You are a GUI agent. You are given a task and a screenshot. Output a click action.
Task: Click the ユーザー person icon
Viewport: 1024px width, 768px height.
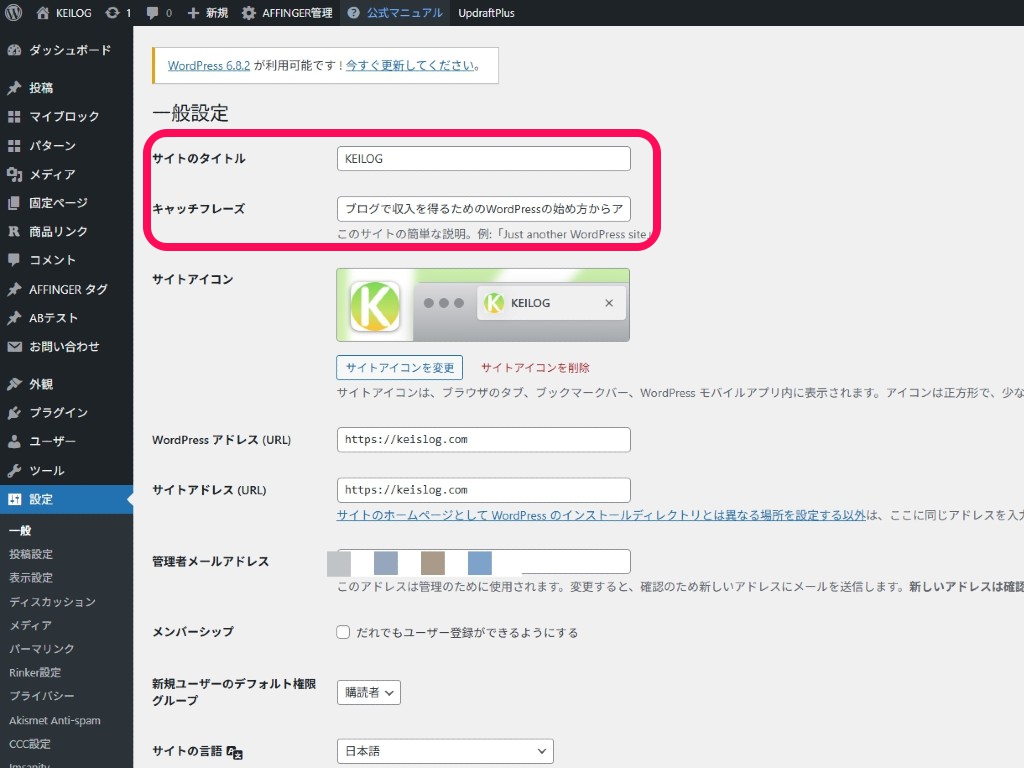14,441
